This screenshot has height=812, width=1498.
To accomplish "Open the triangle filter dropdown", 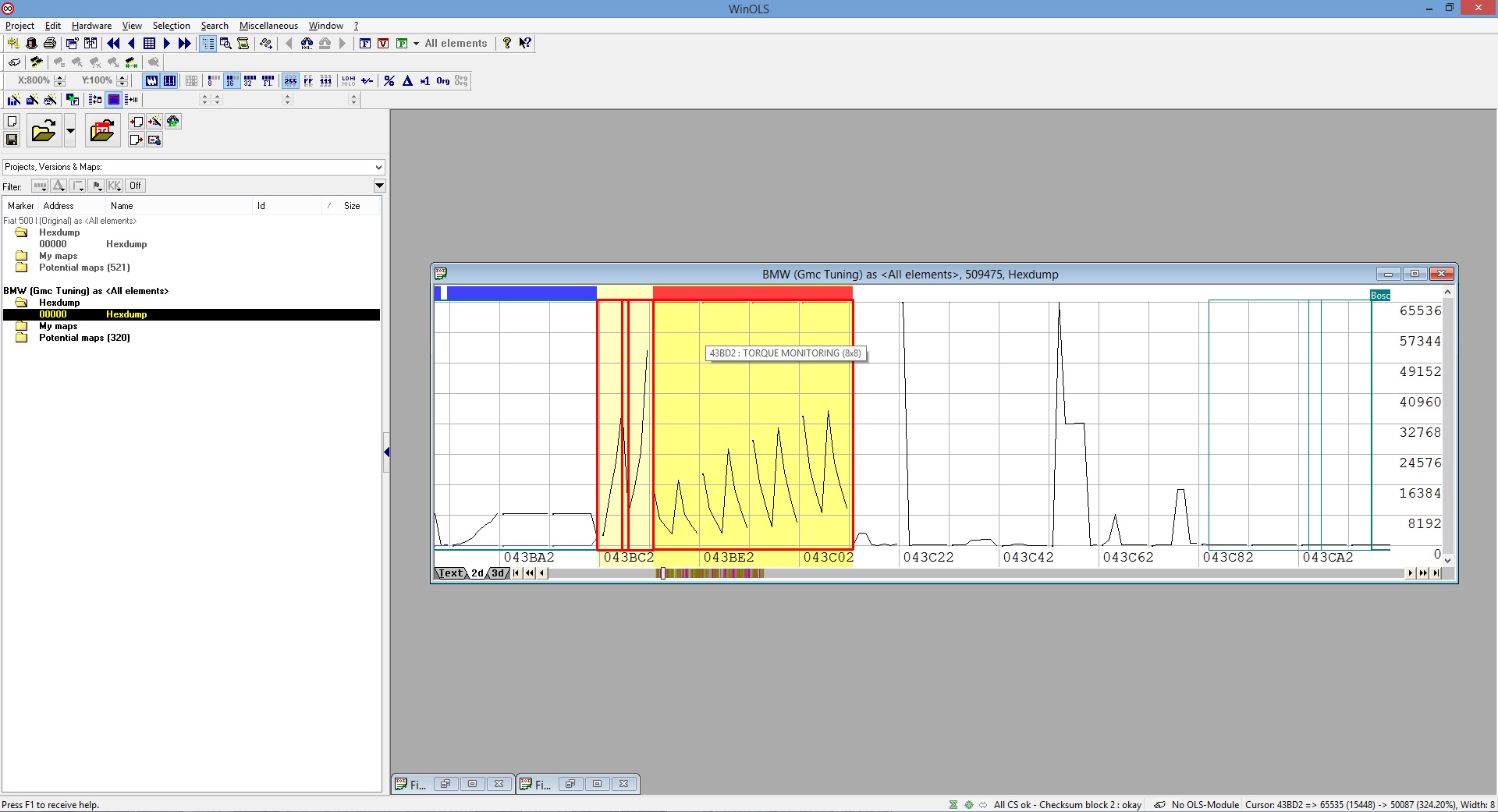I will (x=59, y=186).
